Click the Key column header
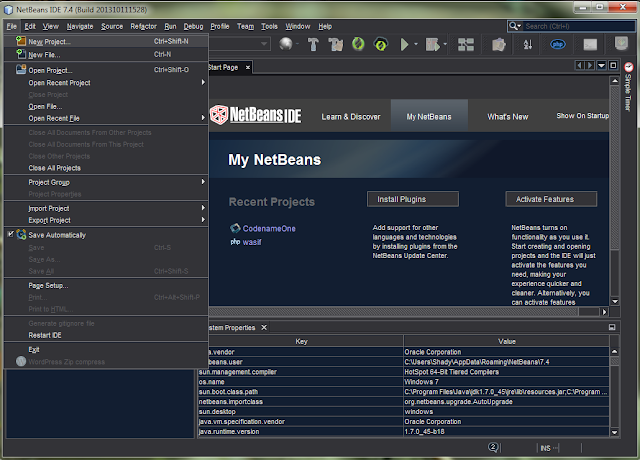640x460 pixels. pyautogui.click(x=301, y=341)
